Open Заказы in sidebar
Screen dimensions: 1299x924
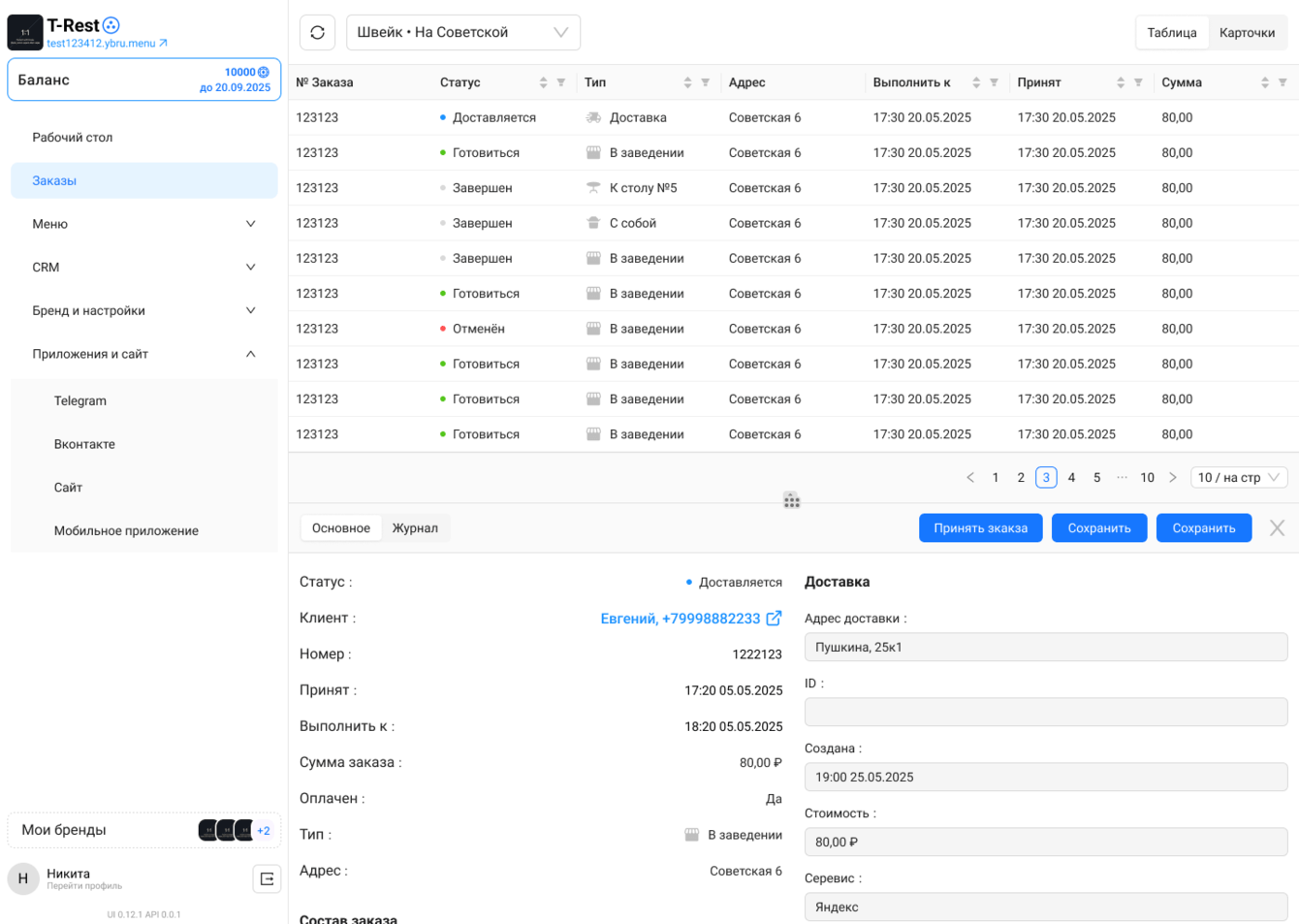point(144,180)
